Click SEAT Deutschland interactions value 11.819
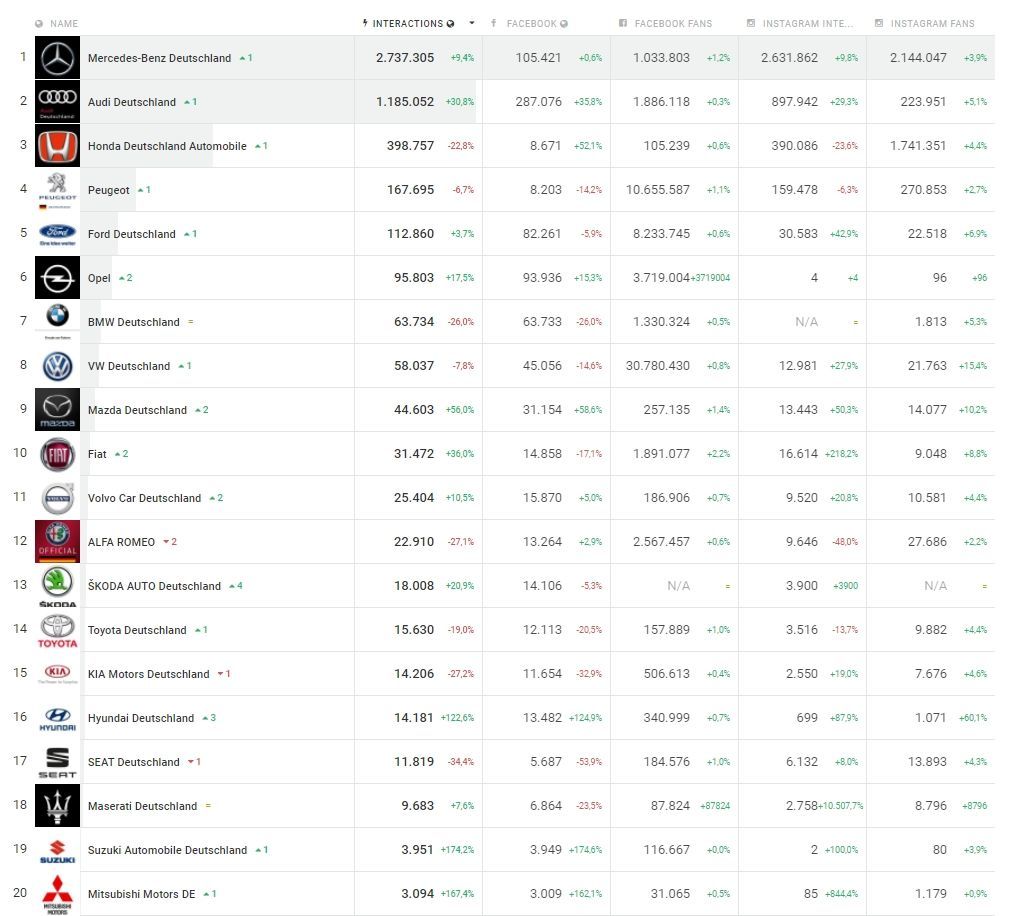Screen dimensions: 1011x916 coord(414,762)
